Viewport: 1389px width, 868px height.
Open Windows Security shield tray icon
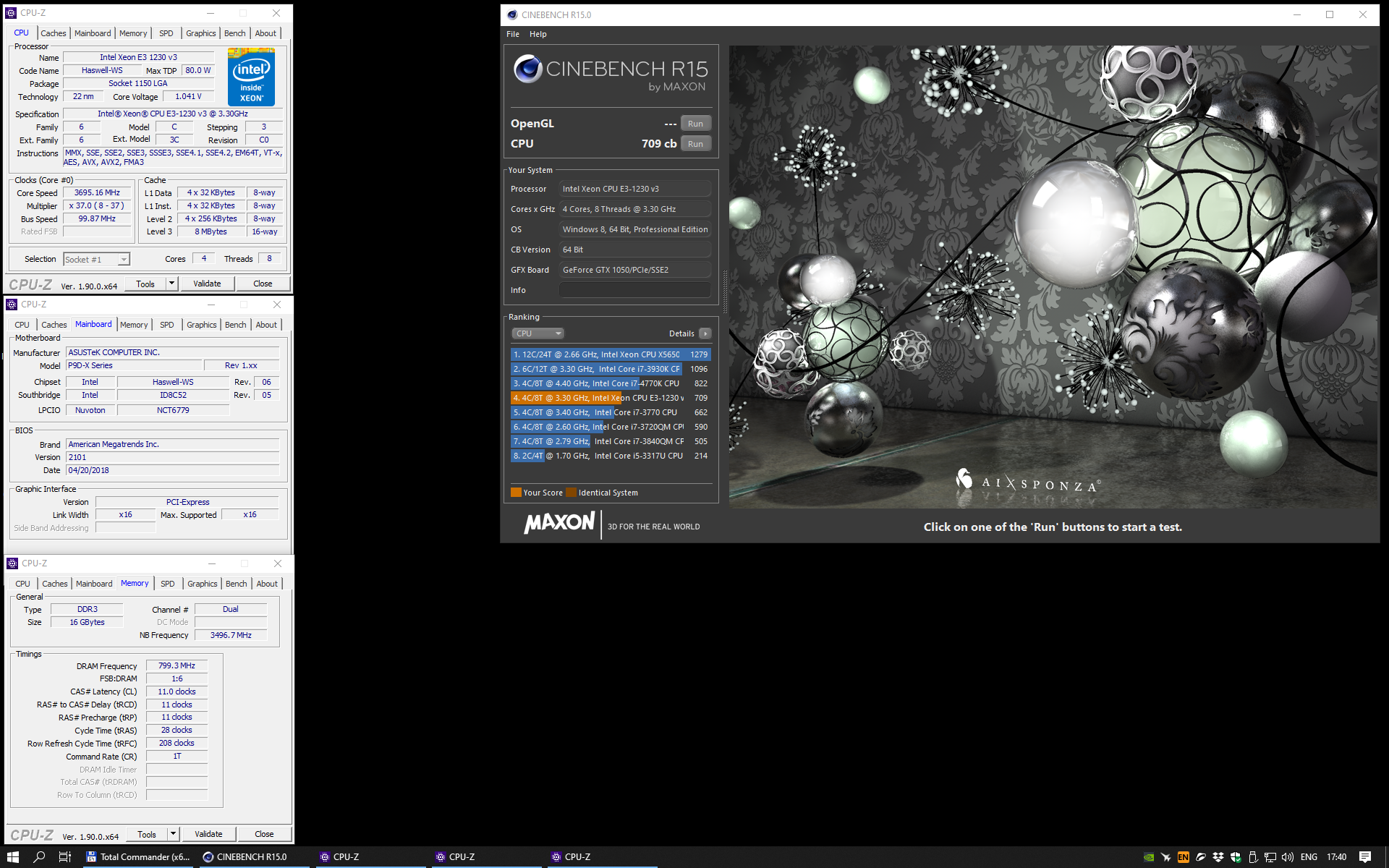(1236, 857)
